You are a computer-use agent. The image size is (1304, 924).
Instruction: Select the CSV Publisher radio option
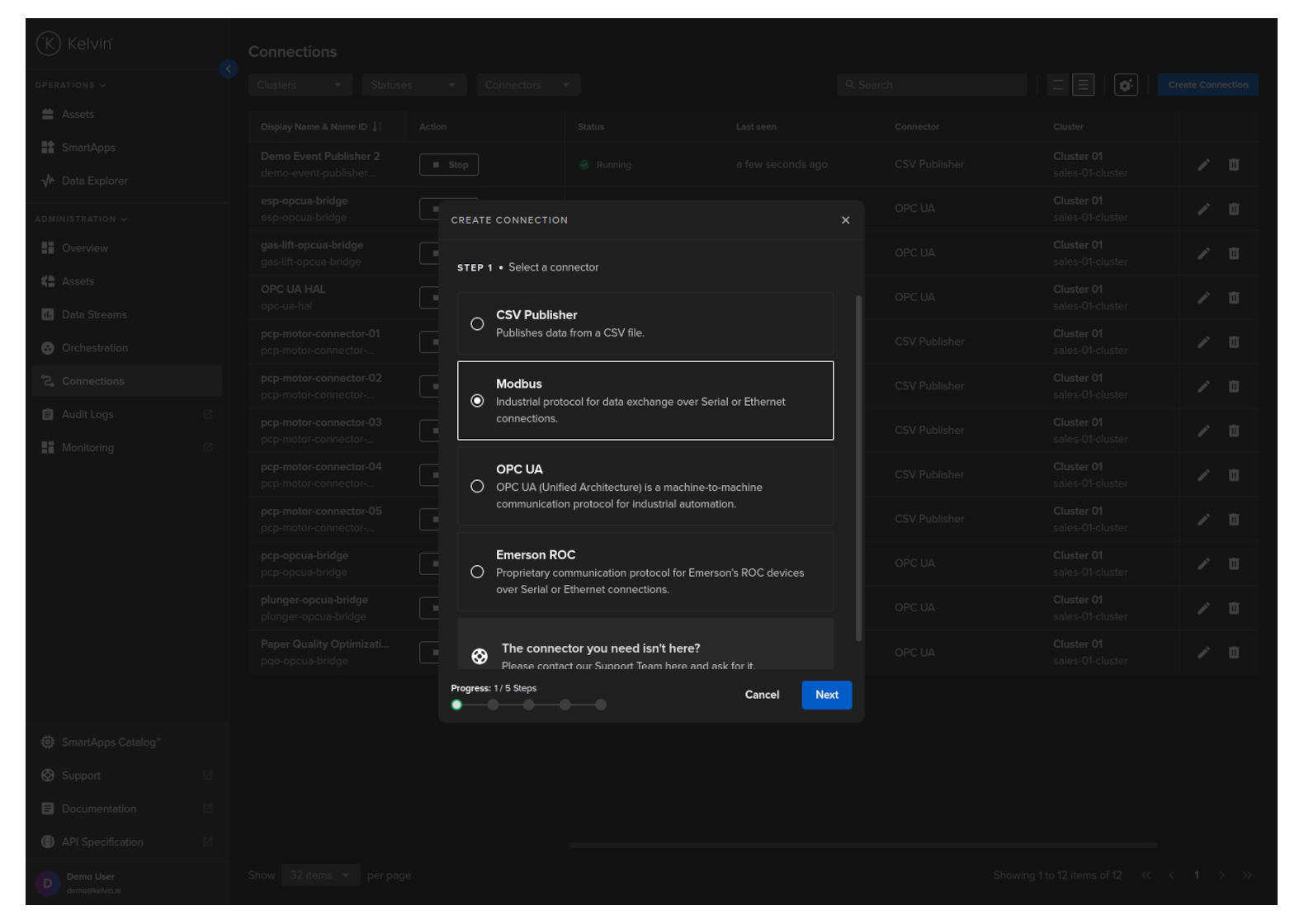(x=477, y=324)
